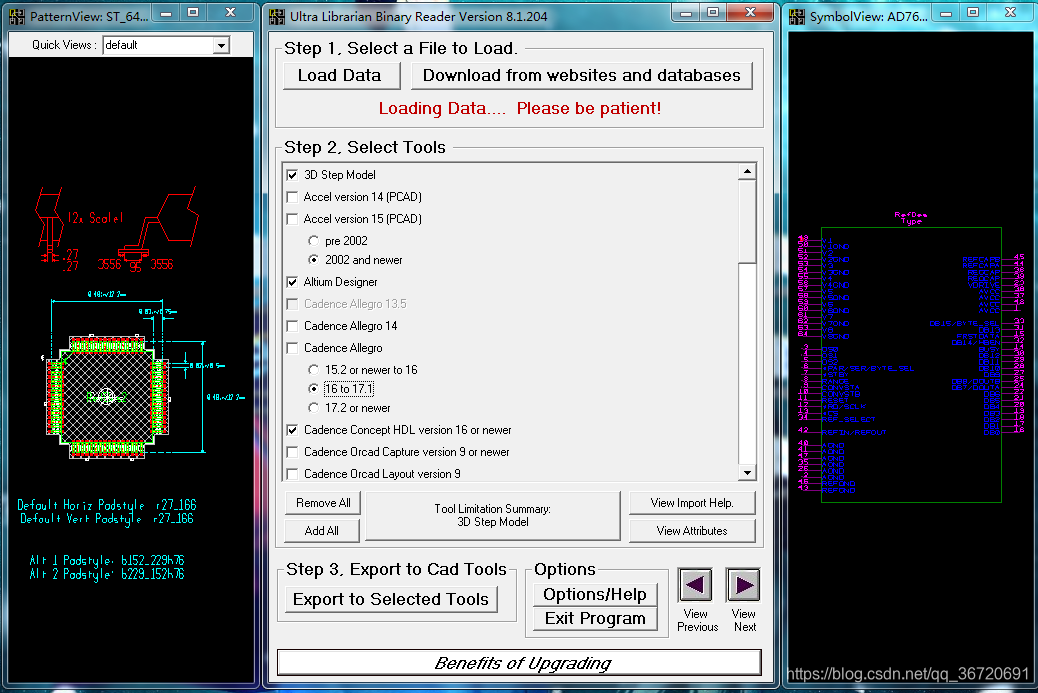The image size is (1038, 693).
Task: Maximize the SymbolView window
Action: [973, 13]
